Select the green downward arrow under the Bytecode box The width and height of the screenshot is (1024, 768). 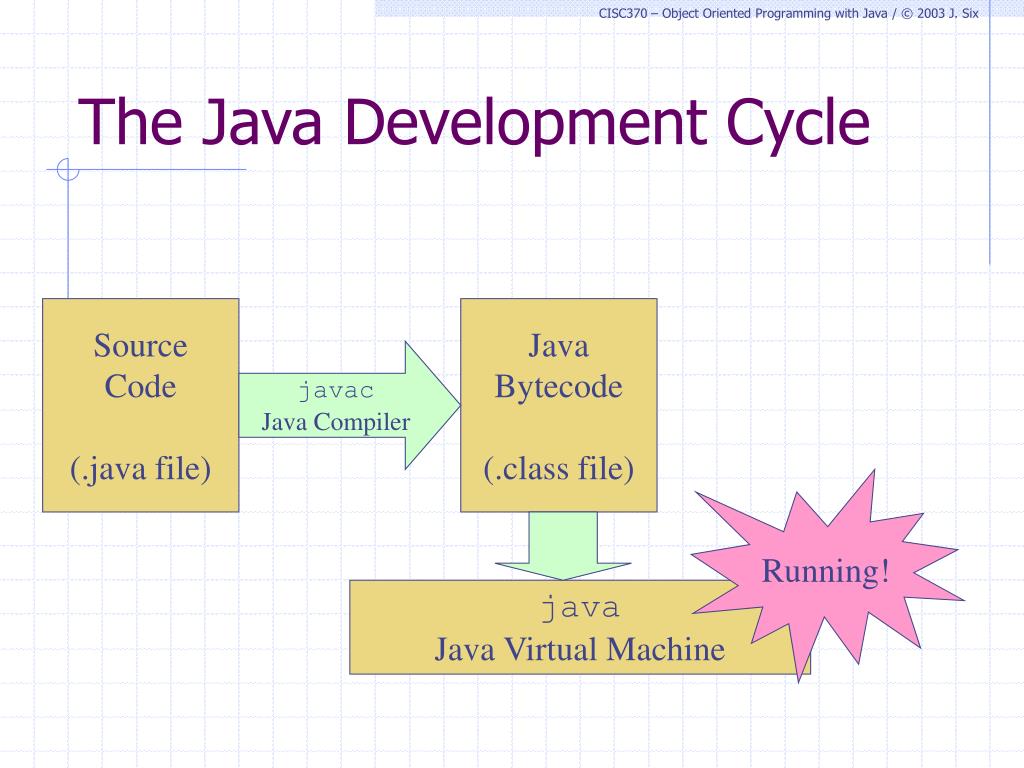coord(563,546)
